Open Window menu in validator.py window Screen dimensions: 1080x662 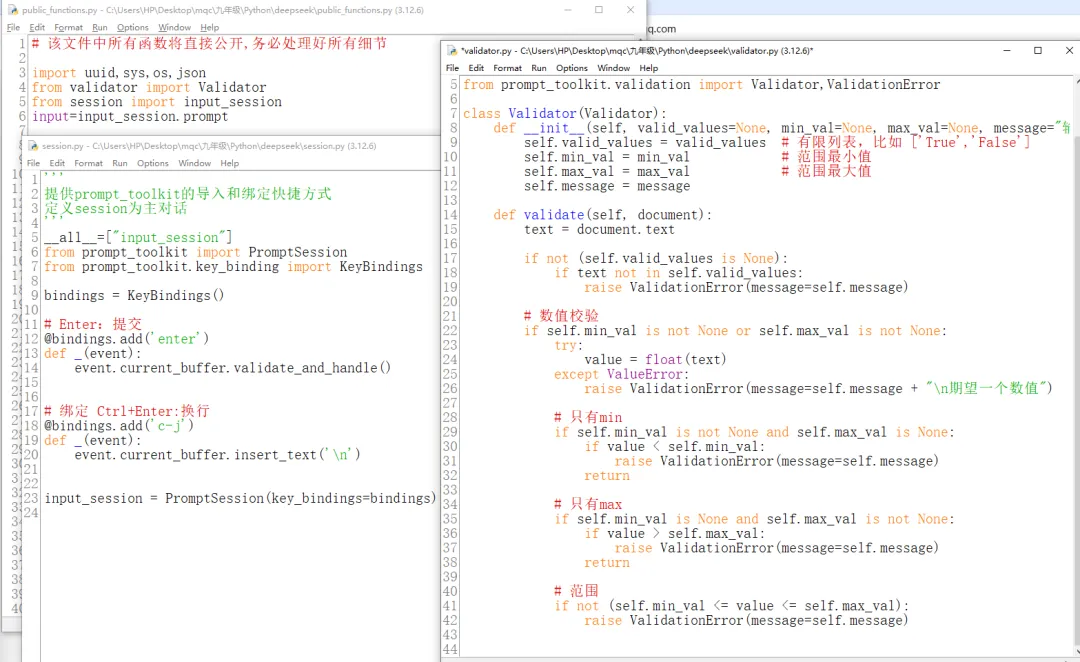point(613,68)
